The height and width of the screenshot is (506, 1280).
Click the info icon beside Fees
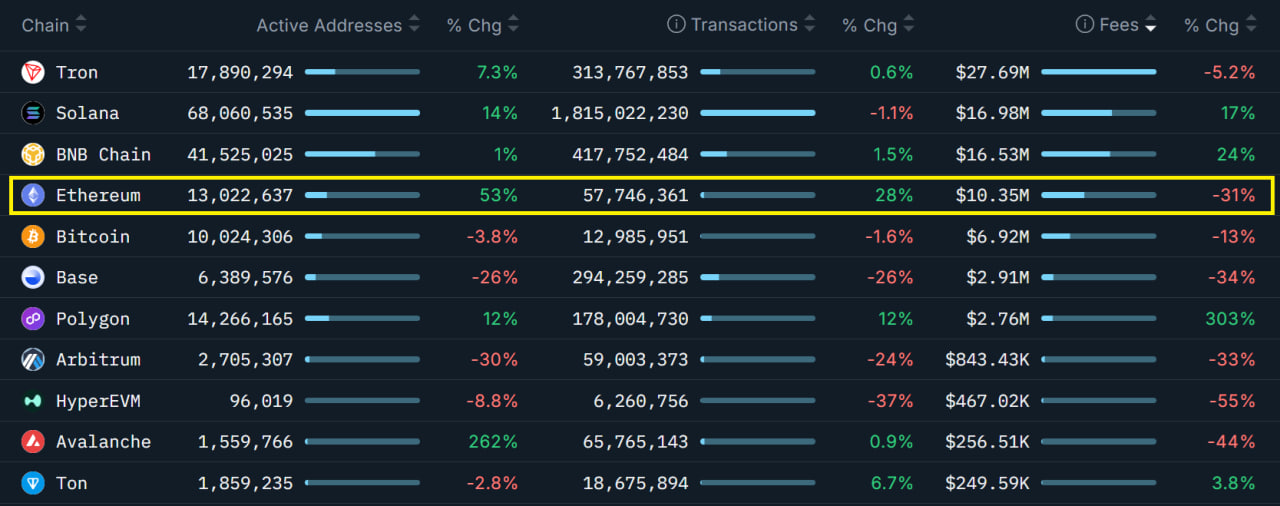tap(1084, 25)
